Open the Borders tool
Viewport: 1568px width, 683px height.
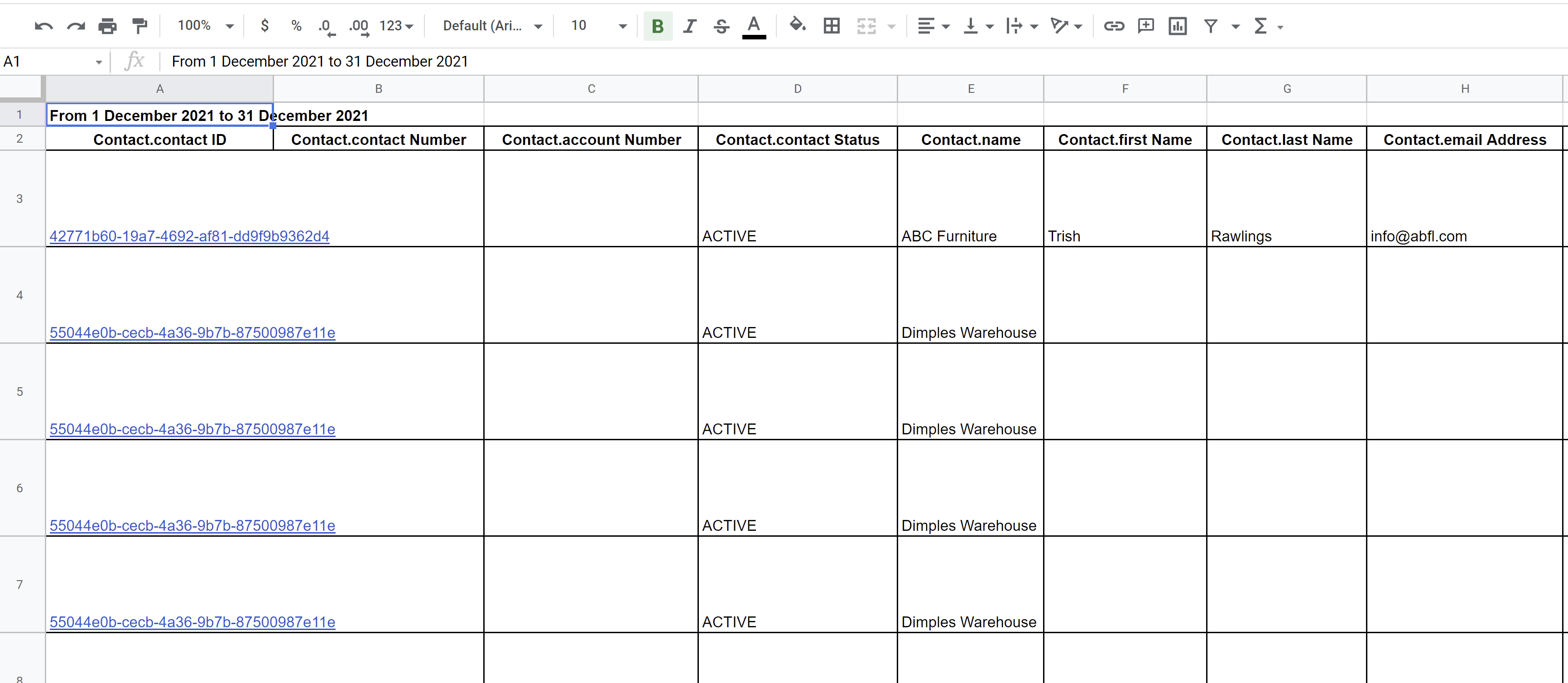coord(832,26)
